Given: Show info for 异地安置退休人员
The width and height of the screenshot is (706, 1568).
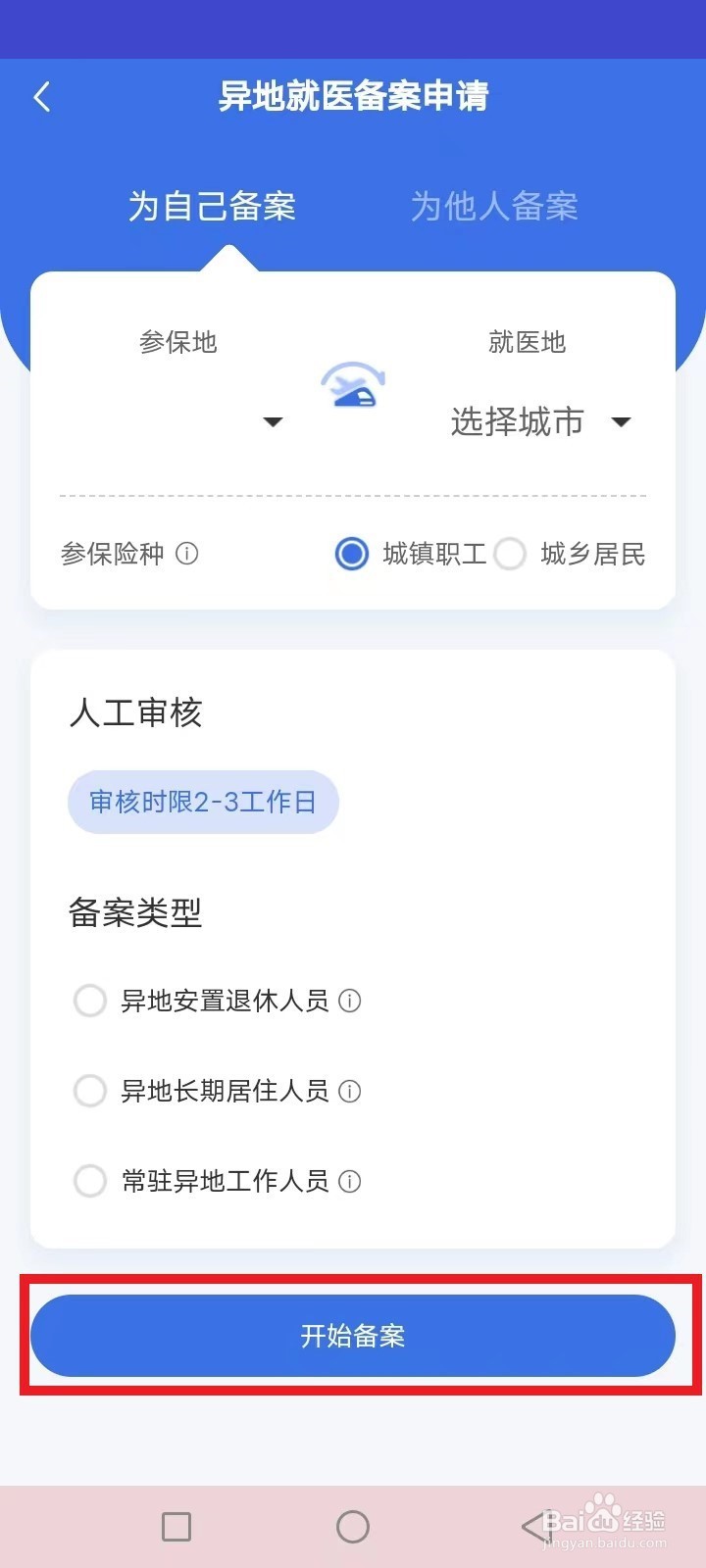Looking at the screenshot, I should 350,1001.
